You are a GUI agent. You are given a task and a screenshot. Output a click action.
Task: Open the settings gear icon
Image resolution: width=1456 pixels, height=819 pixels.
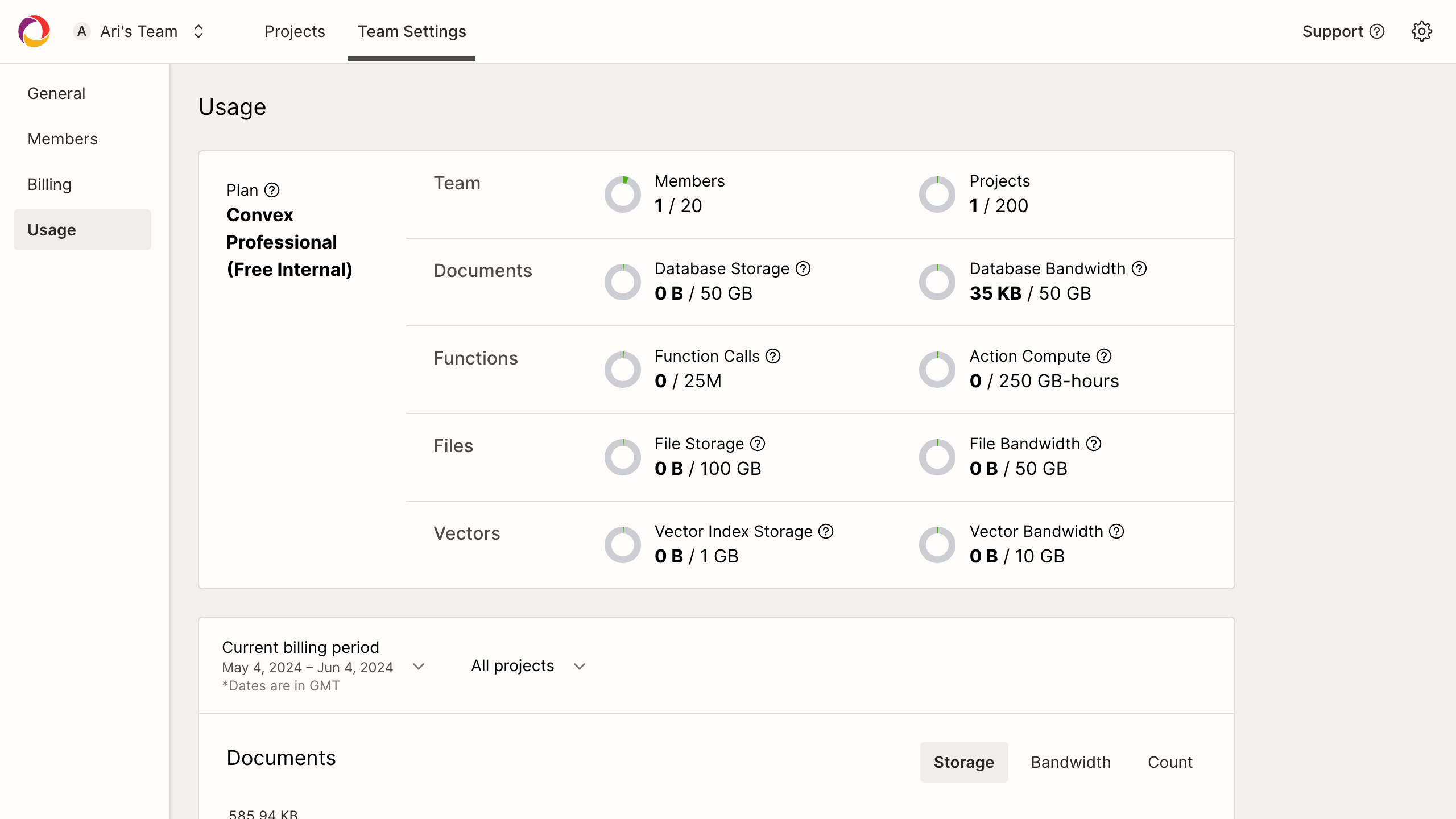(x=1421, y=31)
